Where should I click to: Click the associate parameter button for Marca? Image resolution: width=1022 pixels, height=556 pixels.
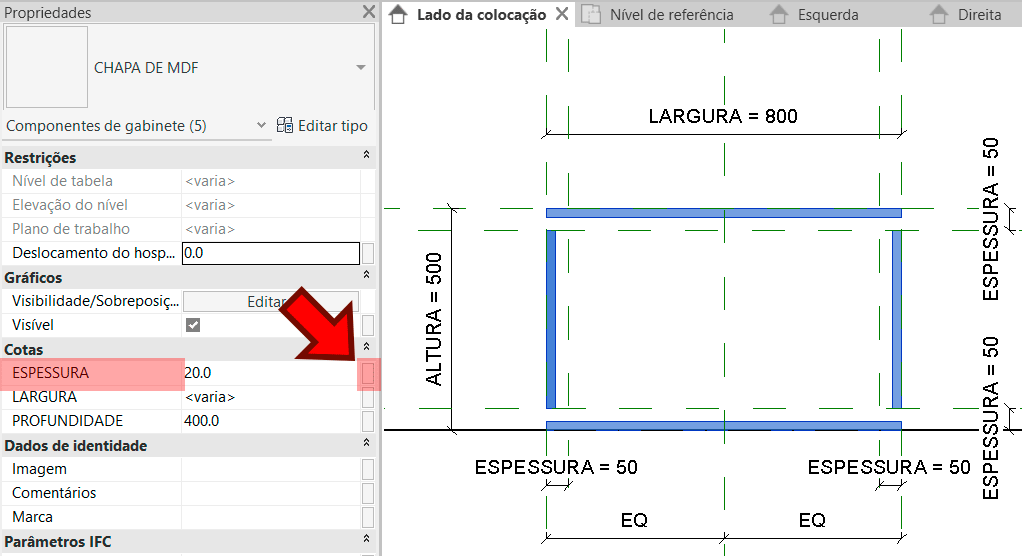(368, 517)
